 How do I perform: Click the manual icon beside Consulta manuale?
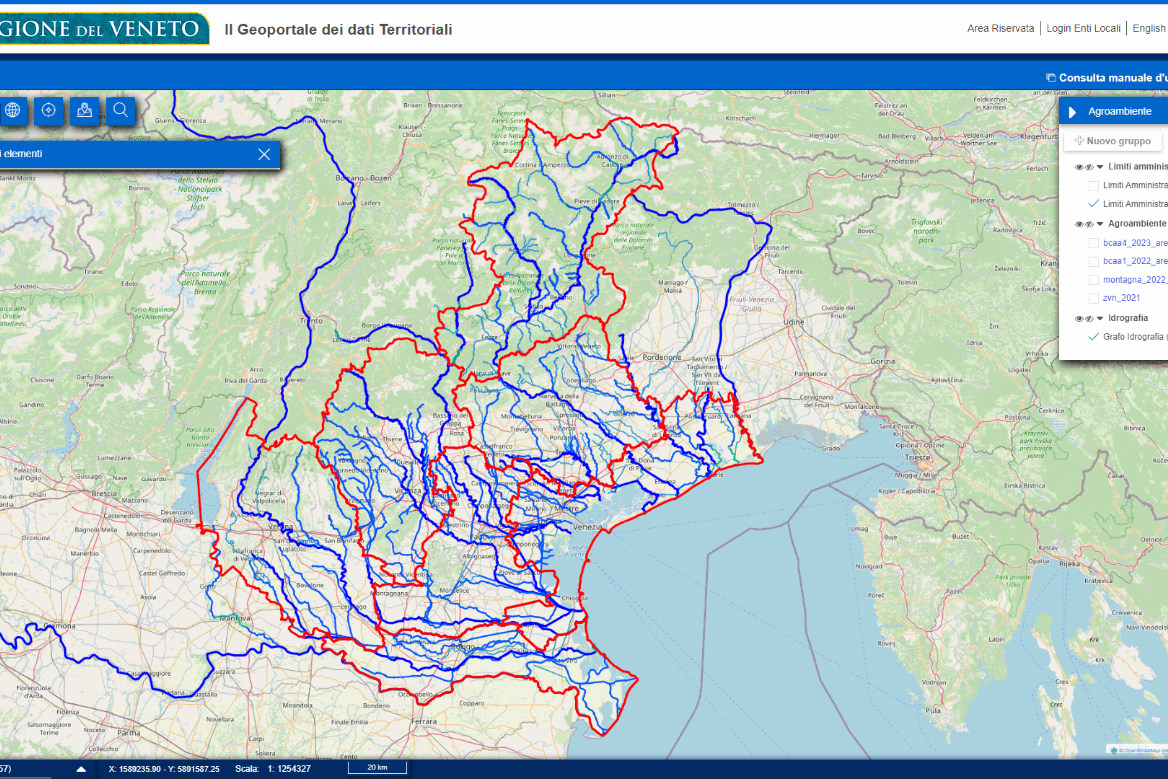1050,77
